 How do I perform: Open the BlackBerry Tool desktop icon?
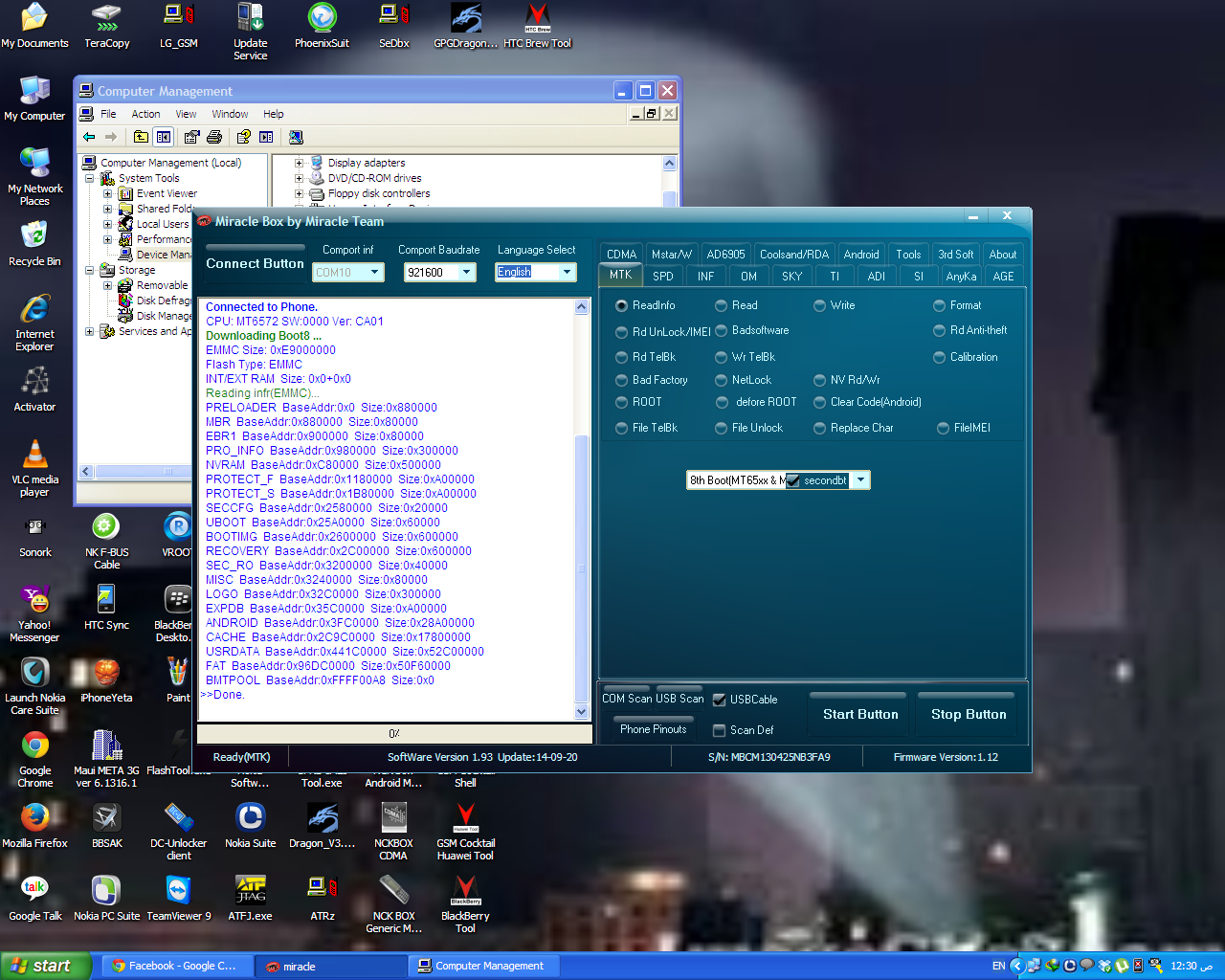pos(465,905)
